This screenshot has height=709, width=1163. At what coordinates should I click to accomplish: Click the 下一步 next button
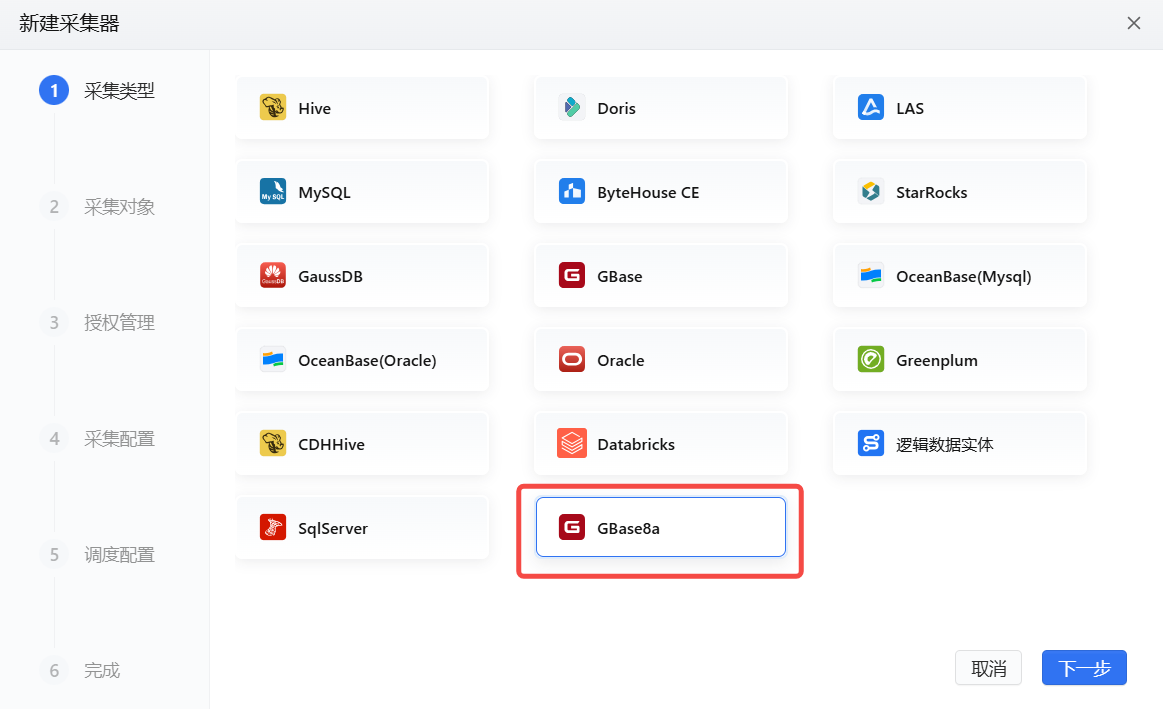(x=1084, y=667)
